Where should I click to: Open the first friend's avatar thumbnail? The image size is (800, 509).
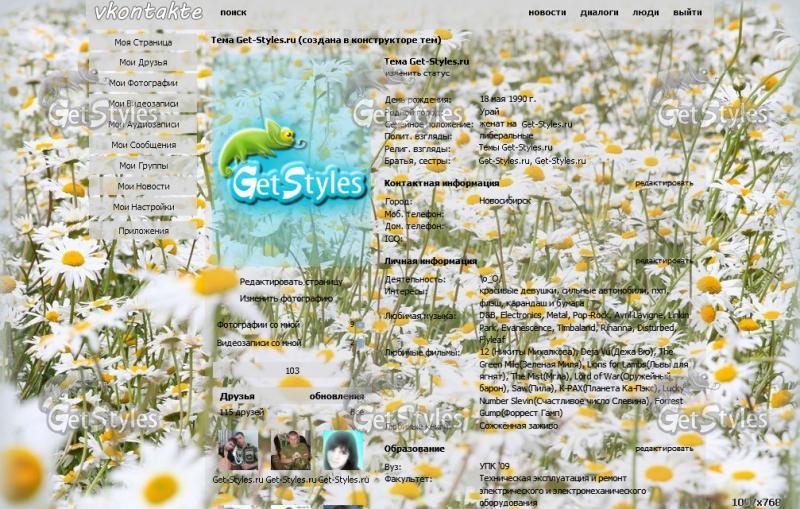point(238,451)
